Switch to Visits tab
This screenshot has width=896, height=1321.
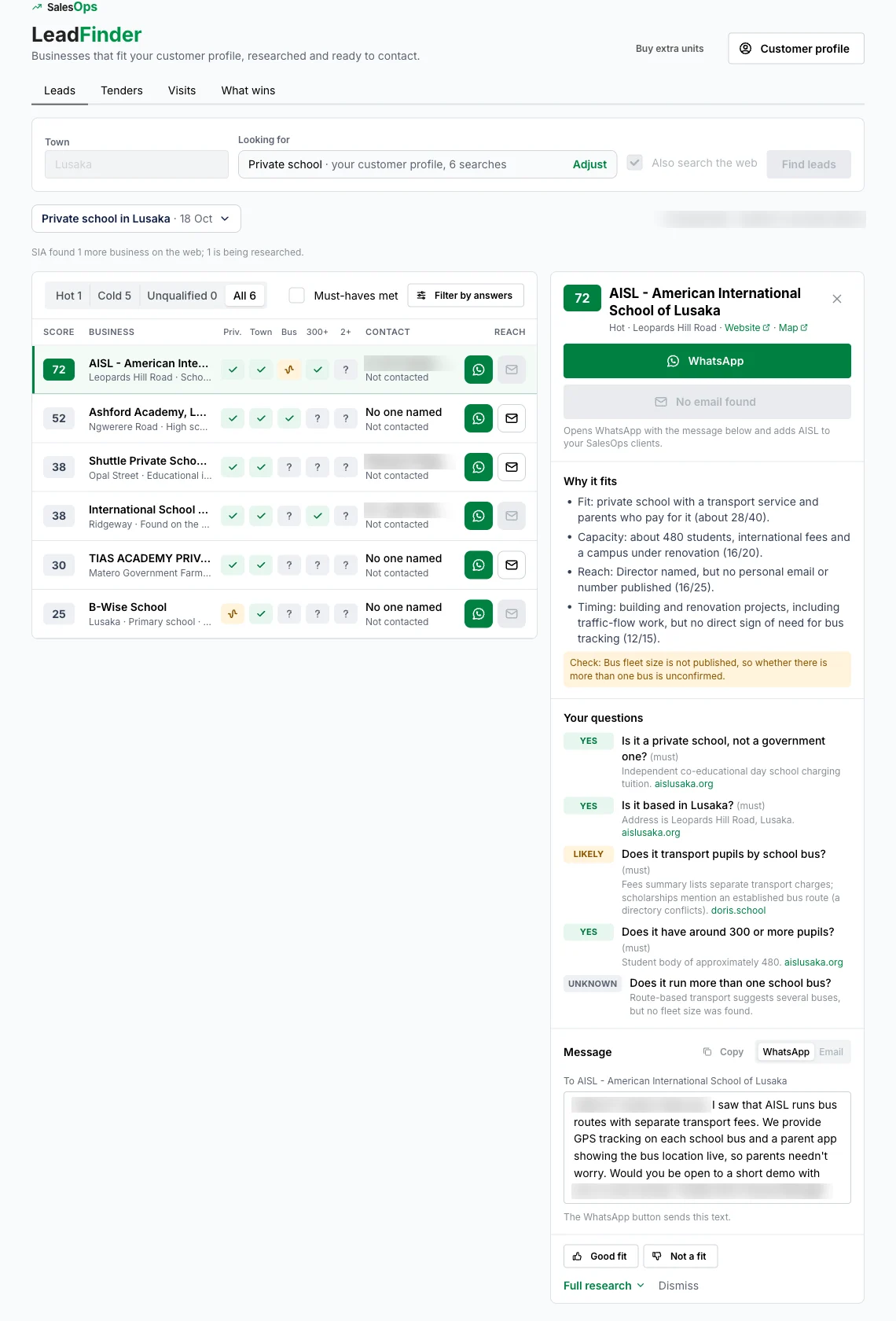point(182,90)
